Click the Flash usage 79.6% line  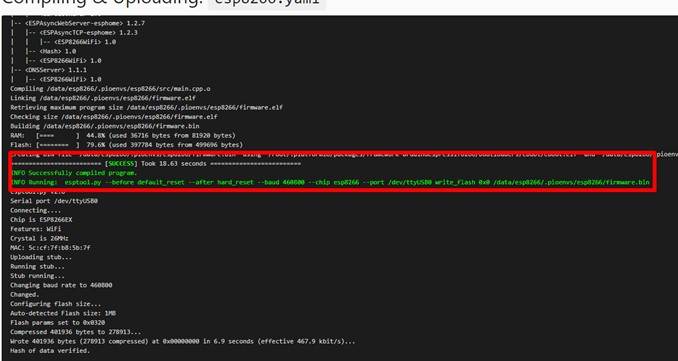point(127,145)
